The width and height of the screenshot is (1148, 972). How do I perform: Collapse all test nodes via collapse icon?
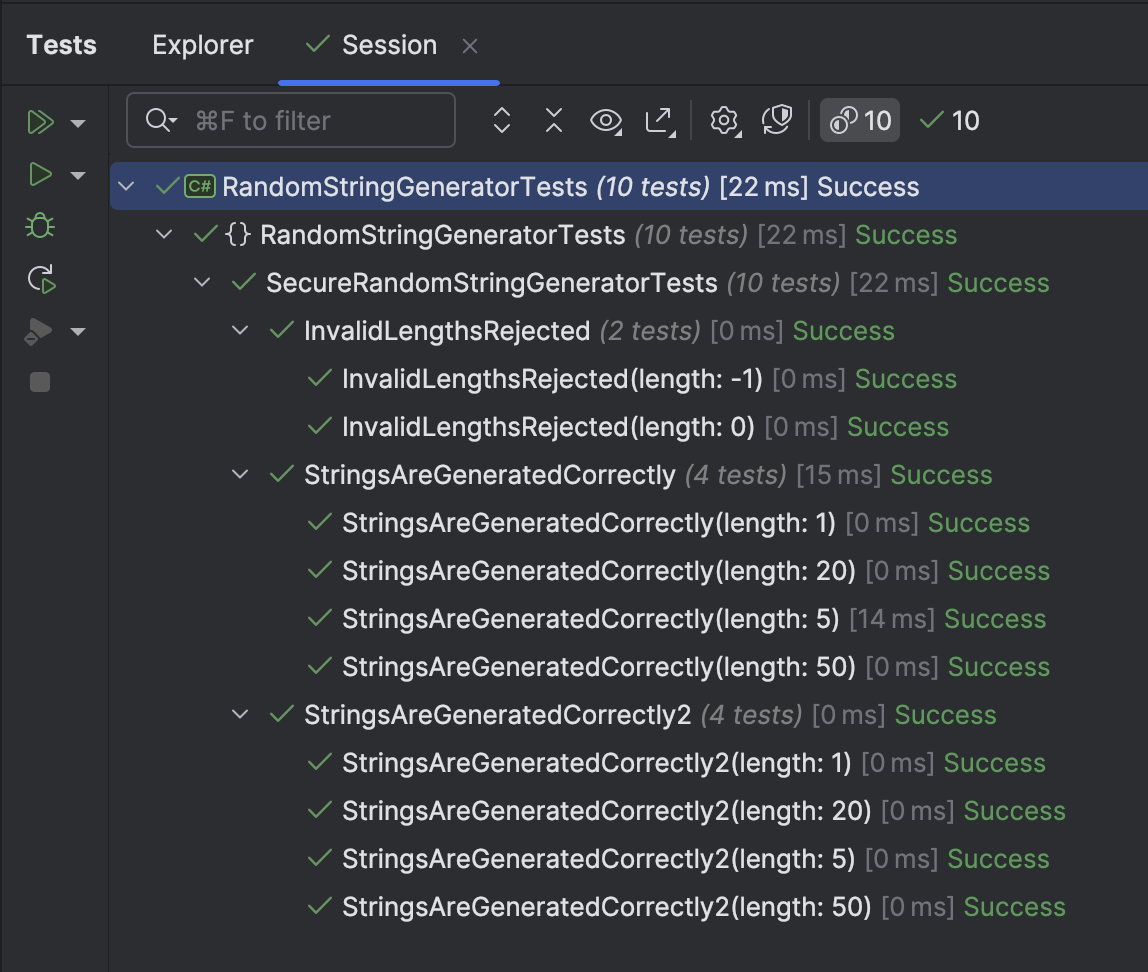coord(553,120)
